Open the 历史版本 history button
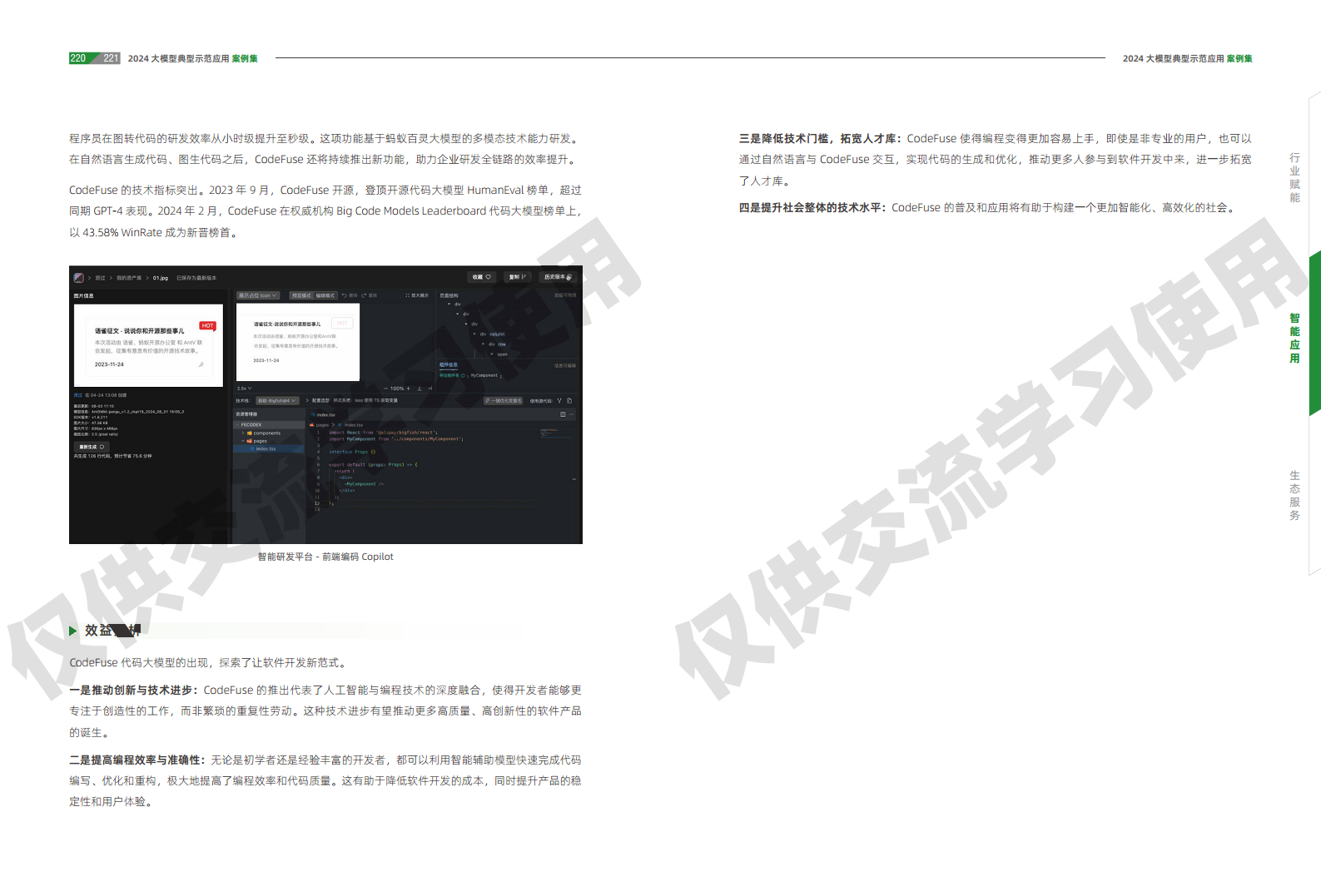 pyautogui.click(x=558, y=277)
